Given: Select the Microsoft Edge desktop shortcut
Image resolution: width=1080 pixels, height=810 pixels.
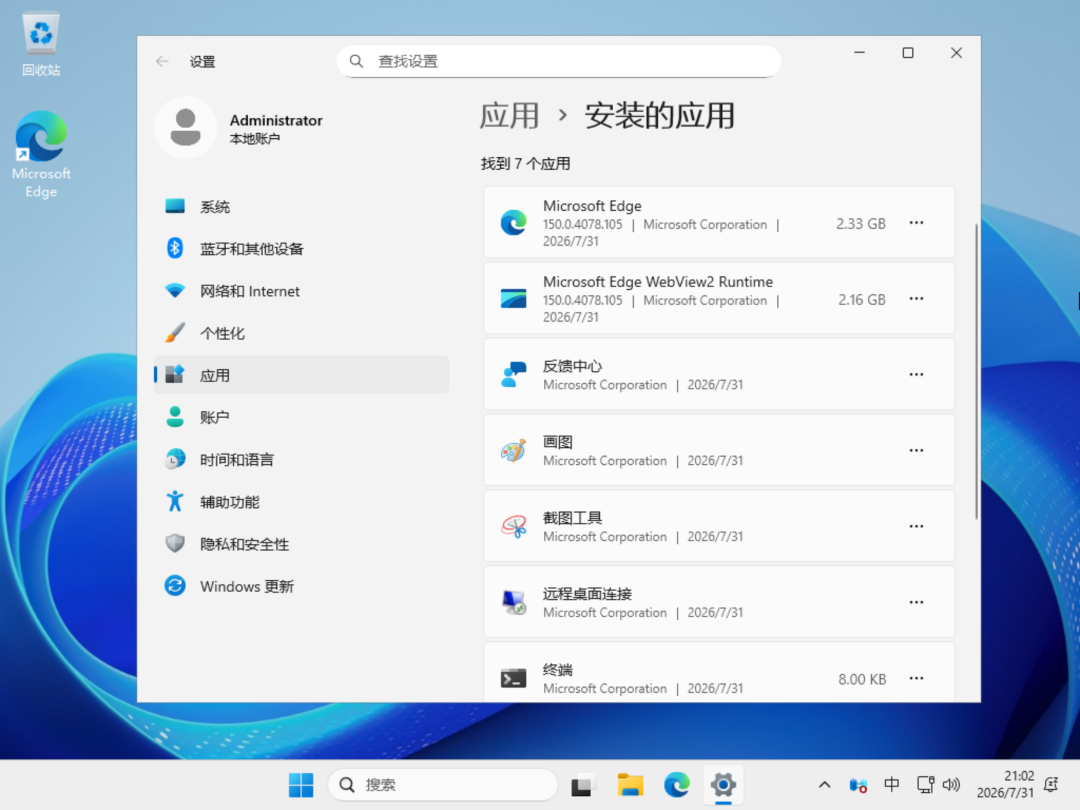Looking at the screenshot, I should pos(41,155).
